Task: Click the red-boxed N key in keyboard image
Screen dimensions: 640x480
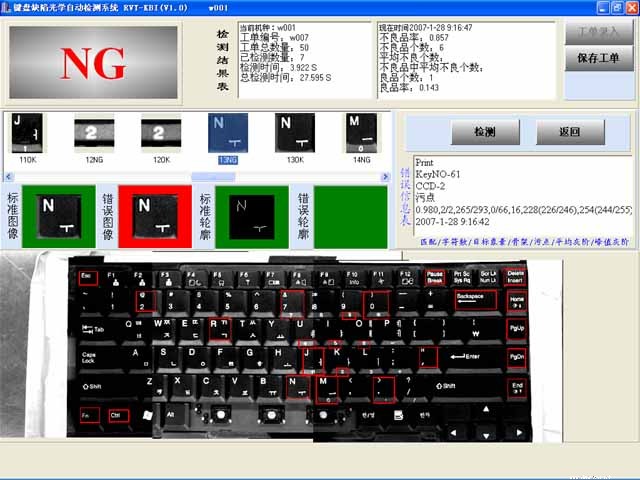Action: 298,387
